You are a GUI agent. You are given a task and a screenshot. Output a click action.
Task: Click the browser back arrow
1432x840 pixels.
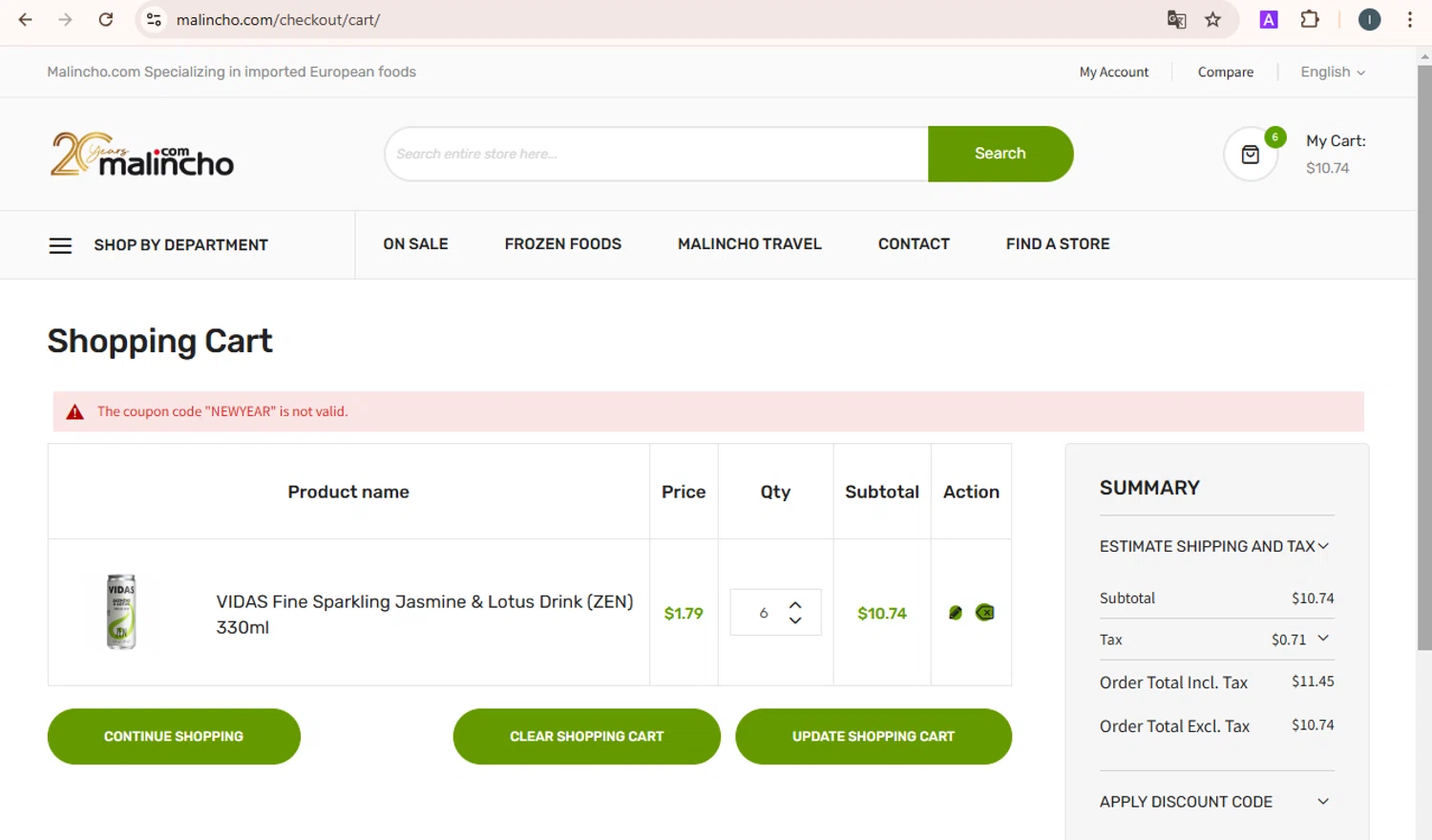point(26,19)
